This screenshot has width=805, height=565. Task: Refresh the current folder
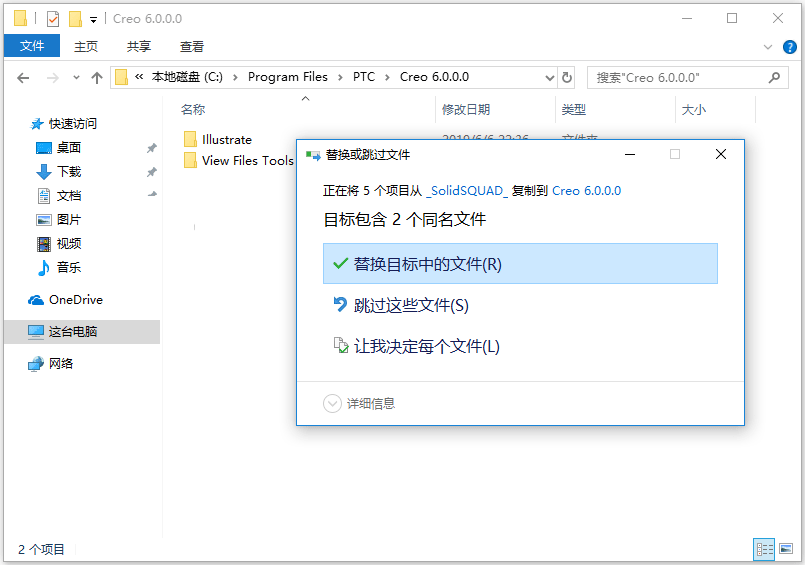(567, 77)
